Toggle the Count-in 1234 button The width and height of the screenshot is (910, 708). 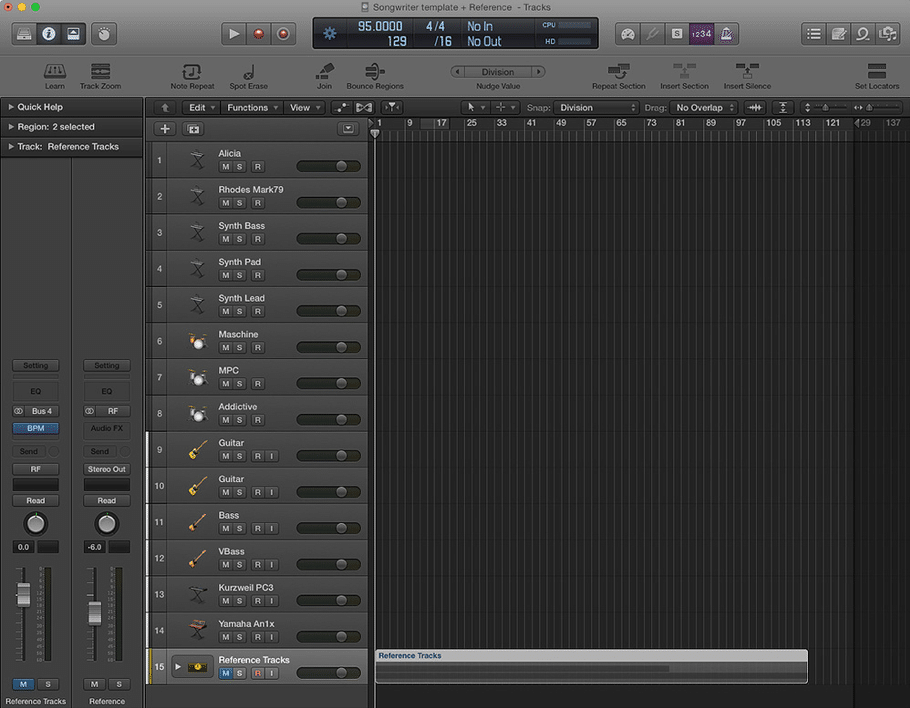click(701, 34)
